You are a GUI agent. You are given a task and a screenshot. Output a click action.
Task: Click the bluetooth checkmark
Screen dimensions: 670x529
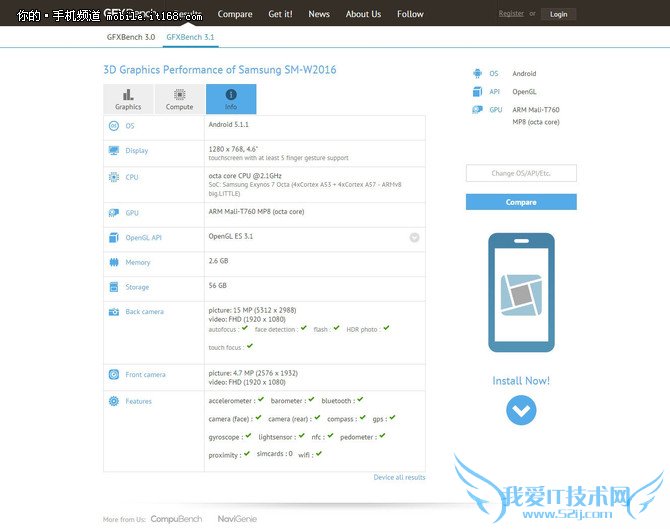pyautogui.click(x=360, y=400)
